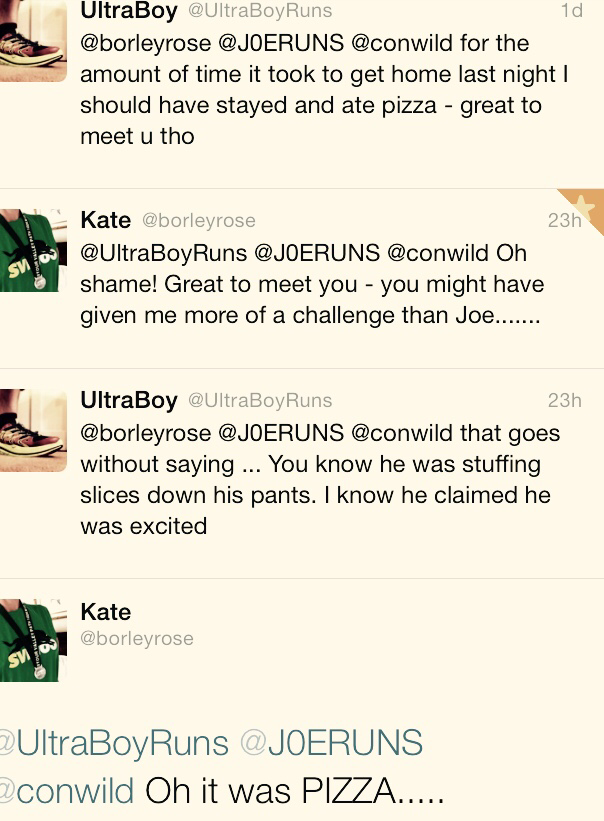
Task: Tap Kate's avatar beside the 'Oh shame!' tweet
Action: (x=32, y=251)
